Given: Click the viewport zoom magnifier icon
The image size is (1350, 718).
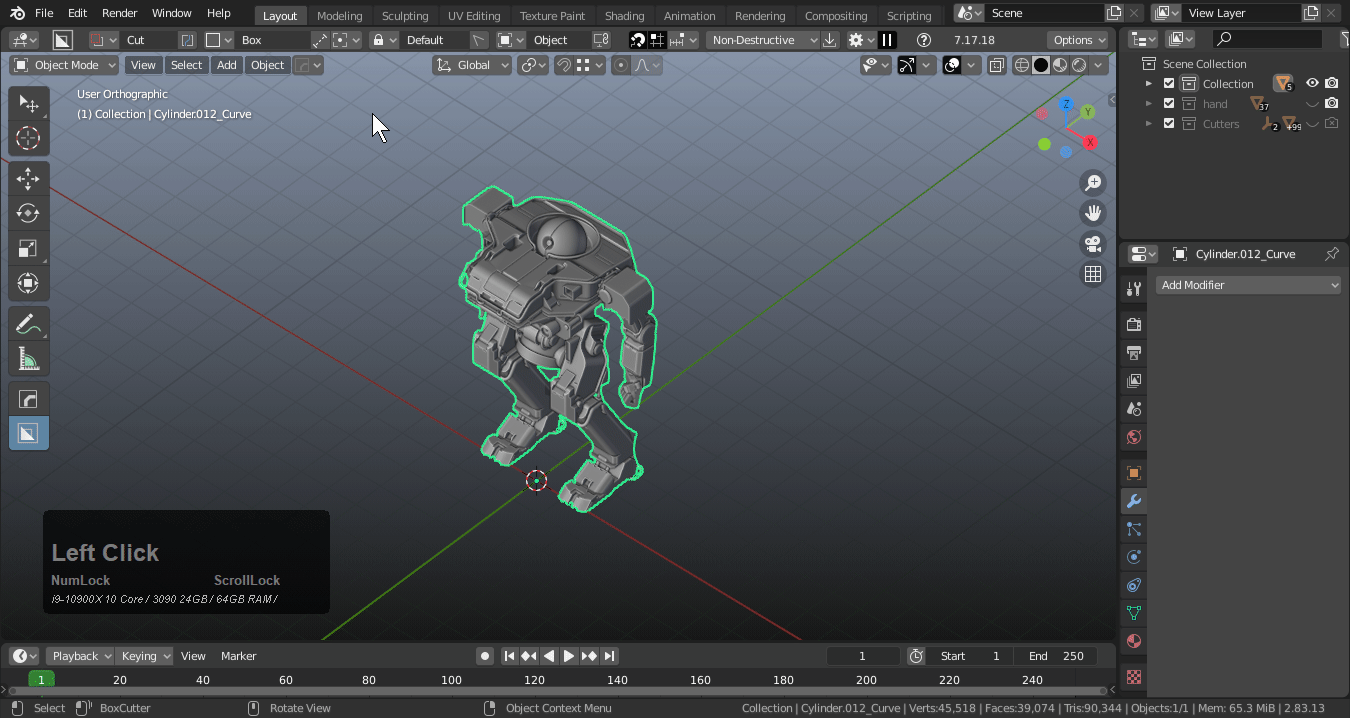Looking at the screenshot, I should [x=1093, y=183].
